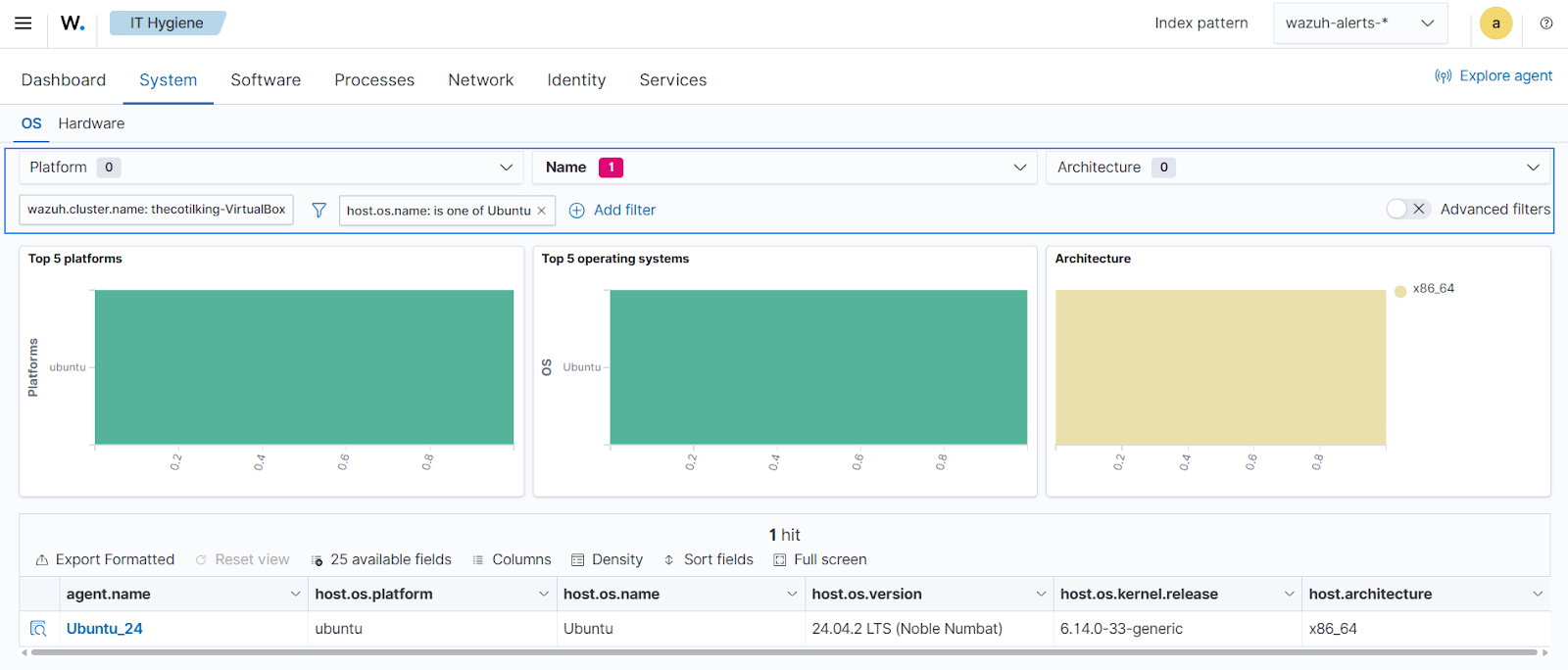Click the x86_64 legend label
This screenshot has height=670, width=1568.
pyautogui.click(x=1433, y=289)
